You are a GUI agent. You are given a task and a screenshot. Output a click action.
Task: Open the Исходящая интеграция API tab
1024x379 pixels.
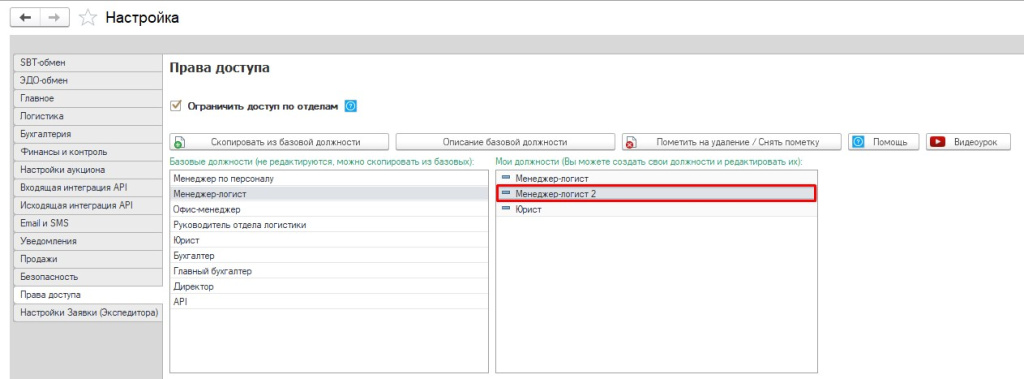tap(87, 205)
